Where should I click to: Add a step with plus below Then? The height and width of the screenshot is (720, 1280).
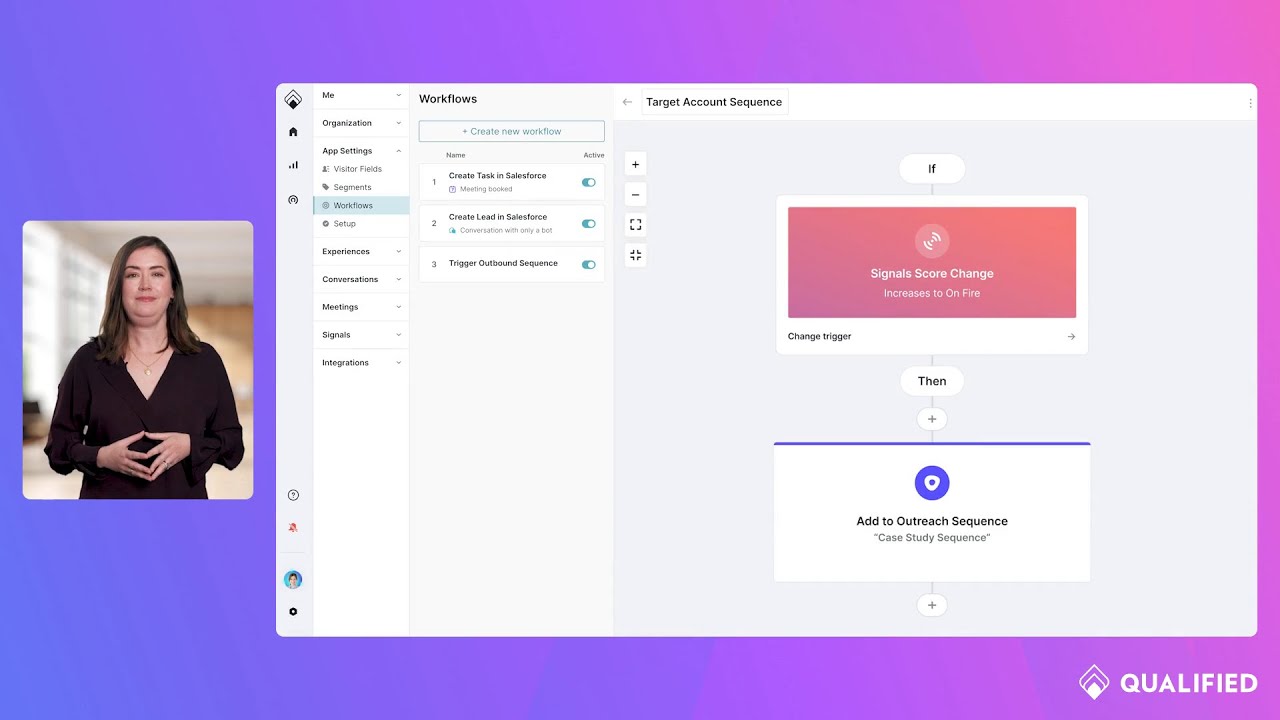coord(932,420)
